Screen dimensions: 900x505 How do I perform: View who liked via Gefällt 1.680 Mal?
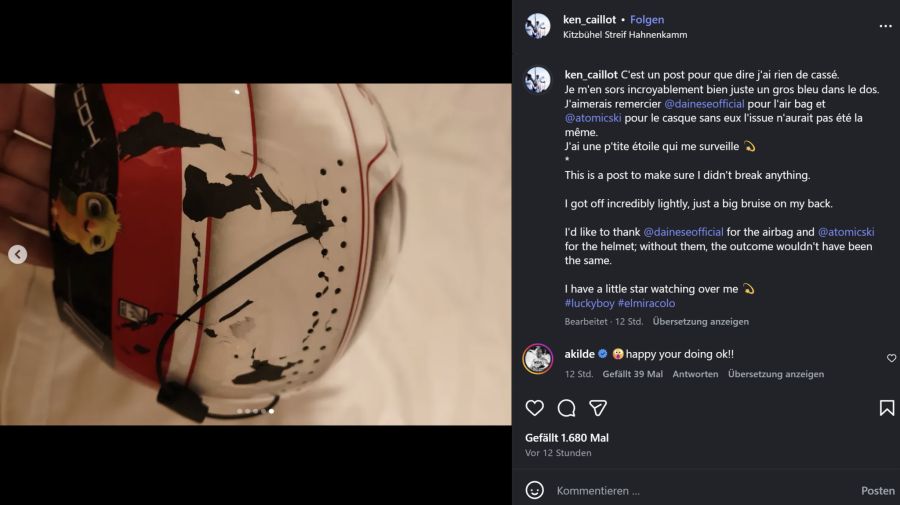click(x=567, y=438)
